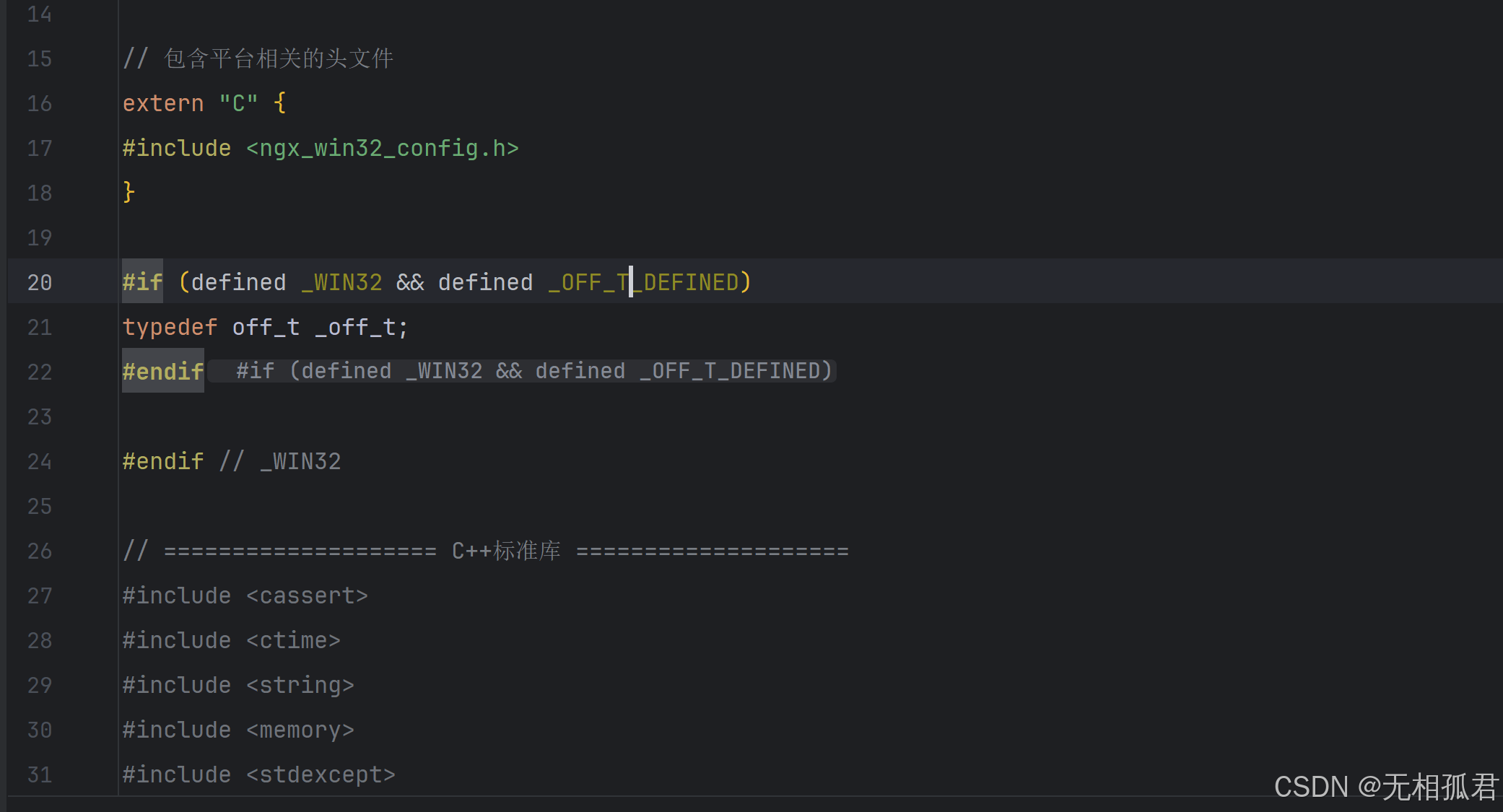
Task: Select the typedef keyword on line 21
Action: [170, 326]
